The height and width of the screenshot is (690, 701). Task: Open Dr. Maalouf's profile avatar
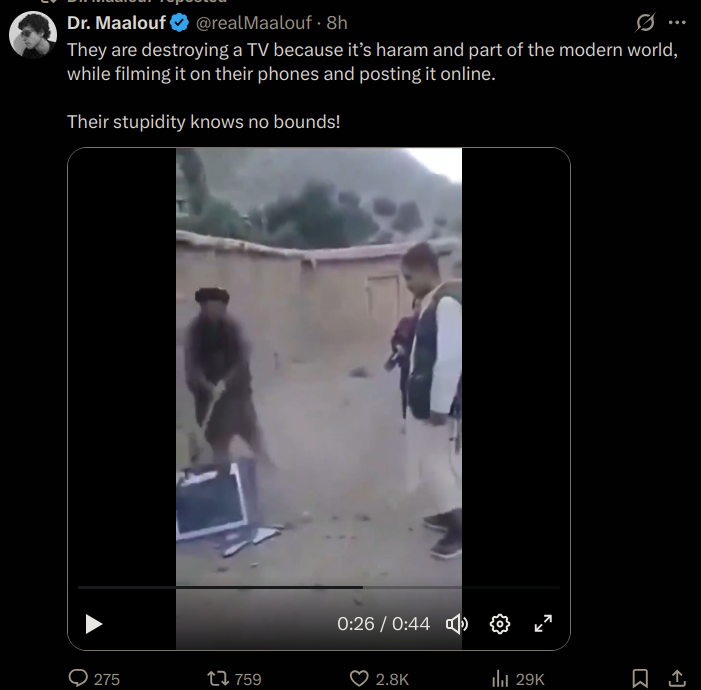coord(33,35)
